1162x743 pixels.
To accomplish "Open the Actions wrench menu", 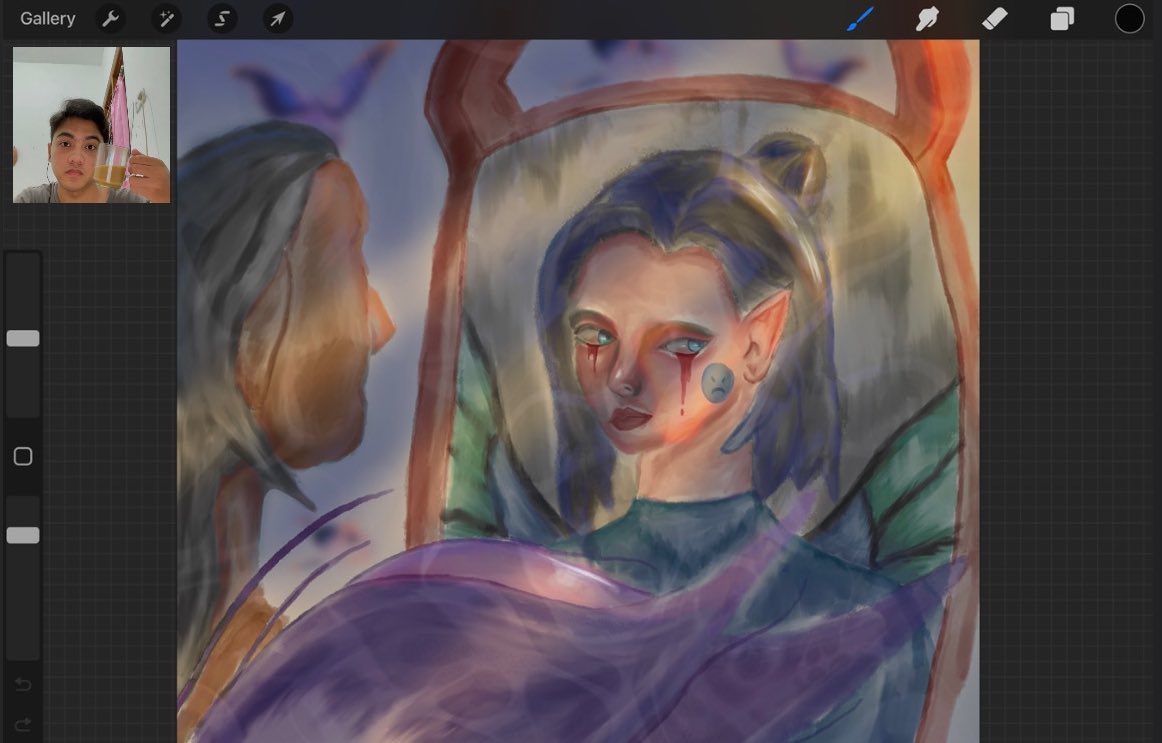I will 110,19.
